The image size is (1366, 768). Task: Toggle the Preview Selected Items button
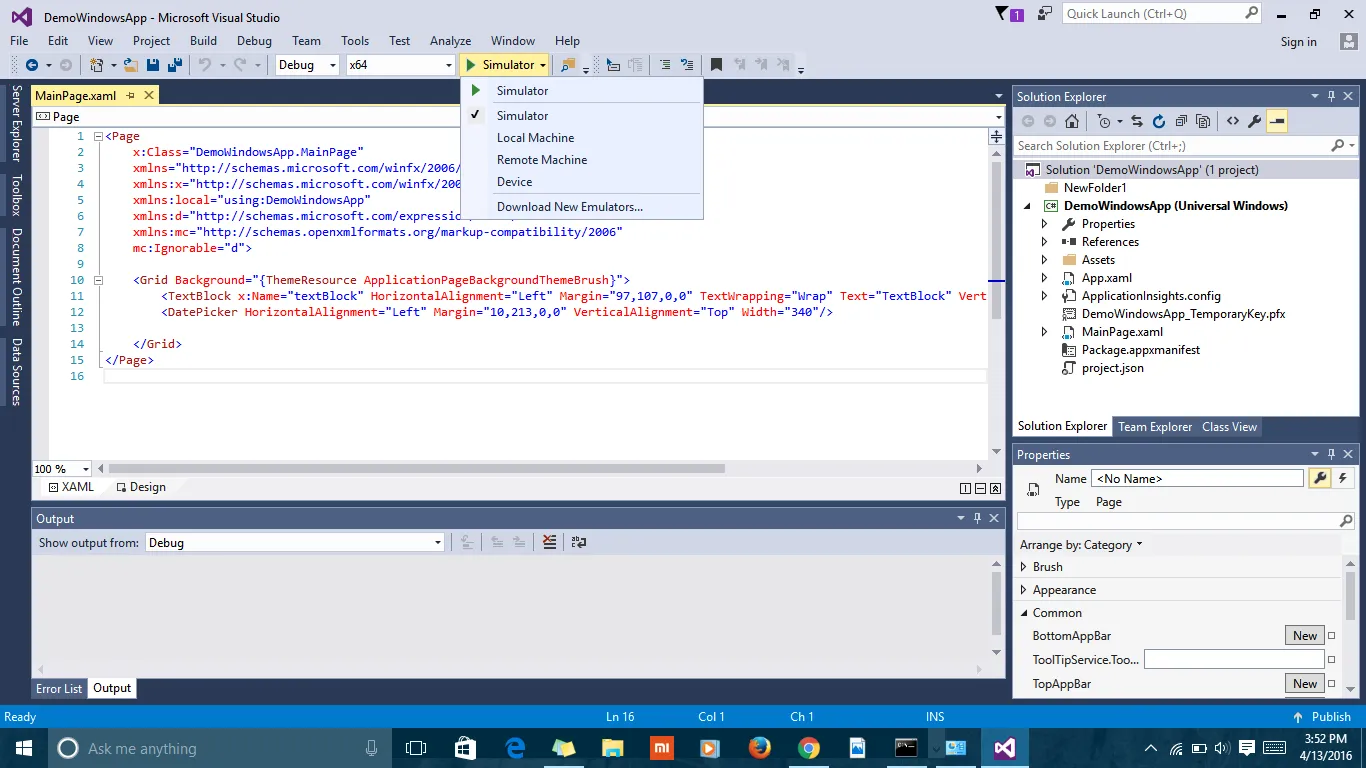click(1277, 121)
